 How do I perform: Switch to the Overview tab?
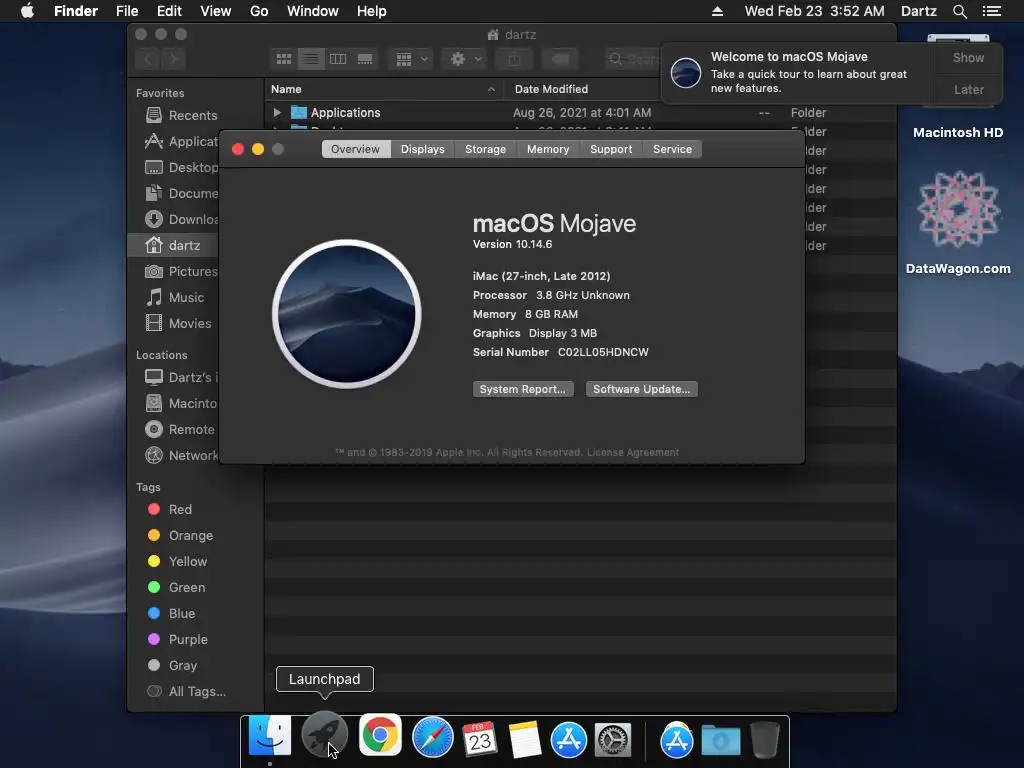click(355, 149)
